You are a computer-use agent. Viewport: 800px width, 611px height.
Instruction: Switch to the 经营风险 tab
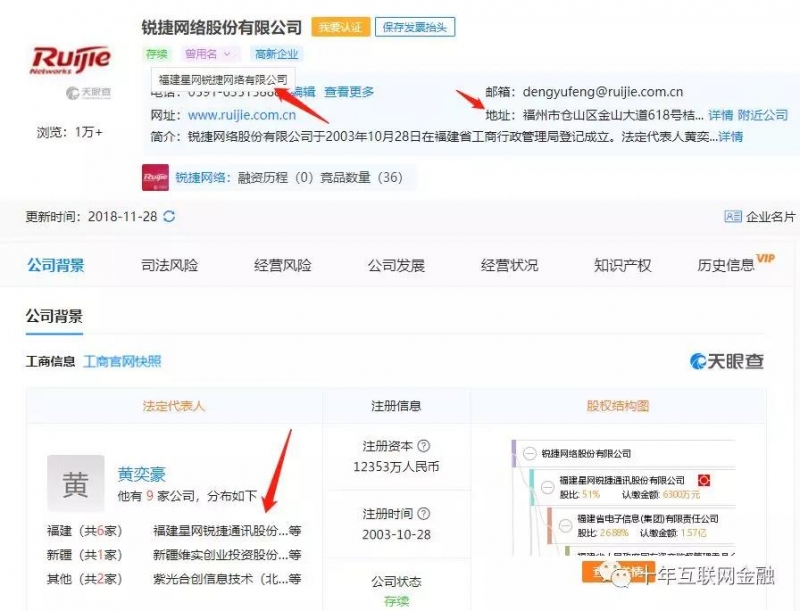point(283,265)
